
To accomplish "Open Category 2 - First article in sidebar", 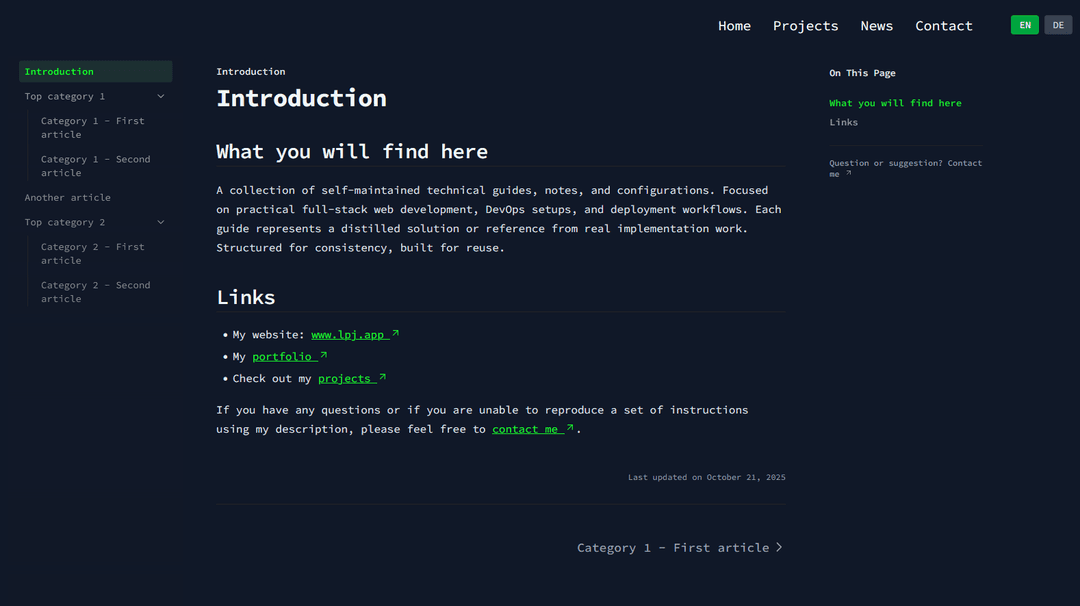I will tap(92, 253).
